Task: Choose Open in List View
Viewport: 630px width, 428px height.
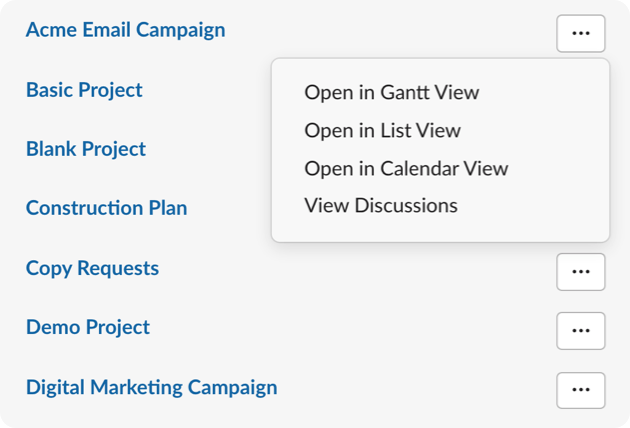Action: click(382, 130)
